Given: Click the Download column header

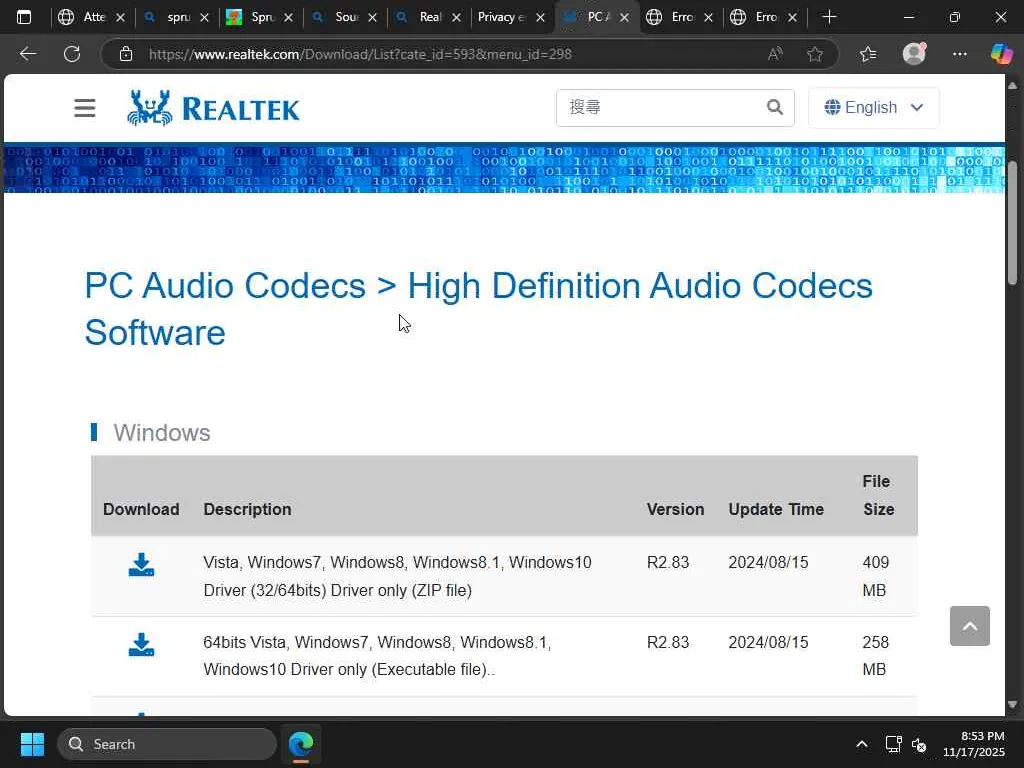Looking at the screenshot, I should pos(141,509).
